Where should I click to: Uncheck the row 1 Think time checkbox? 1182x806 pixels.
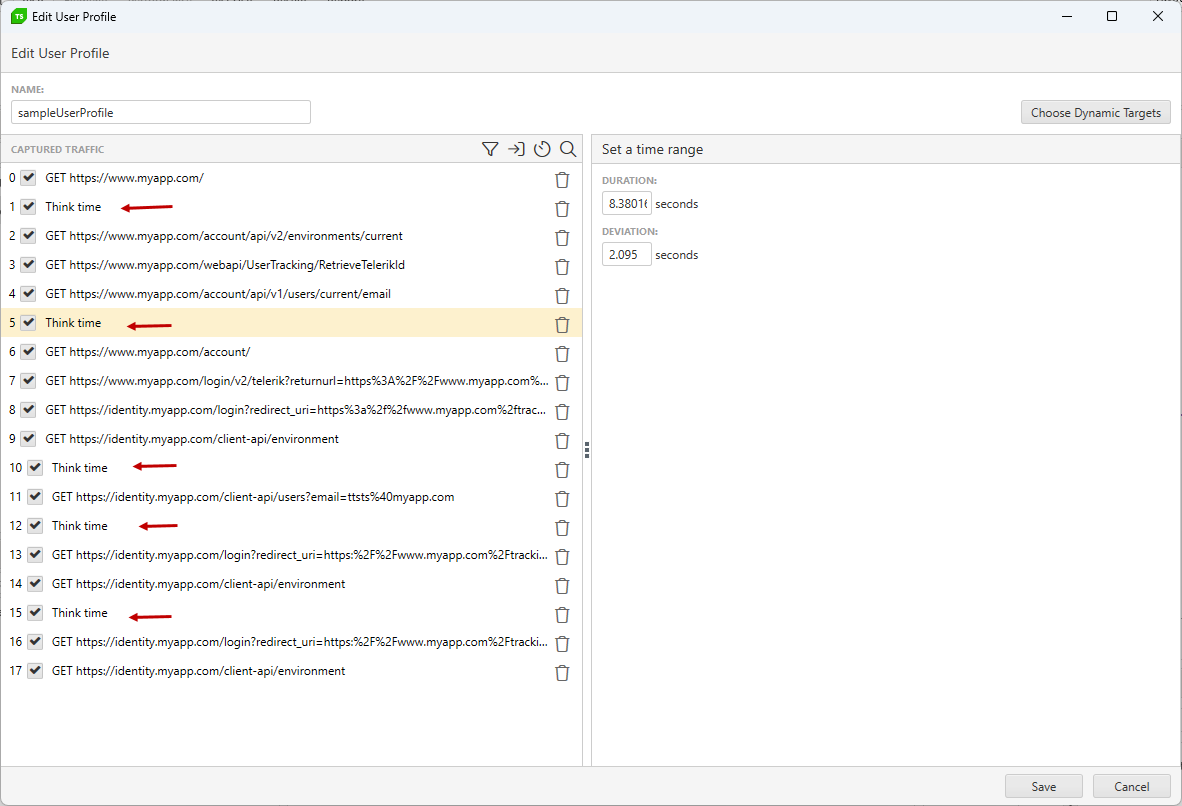point(29,207)
